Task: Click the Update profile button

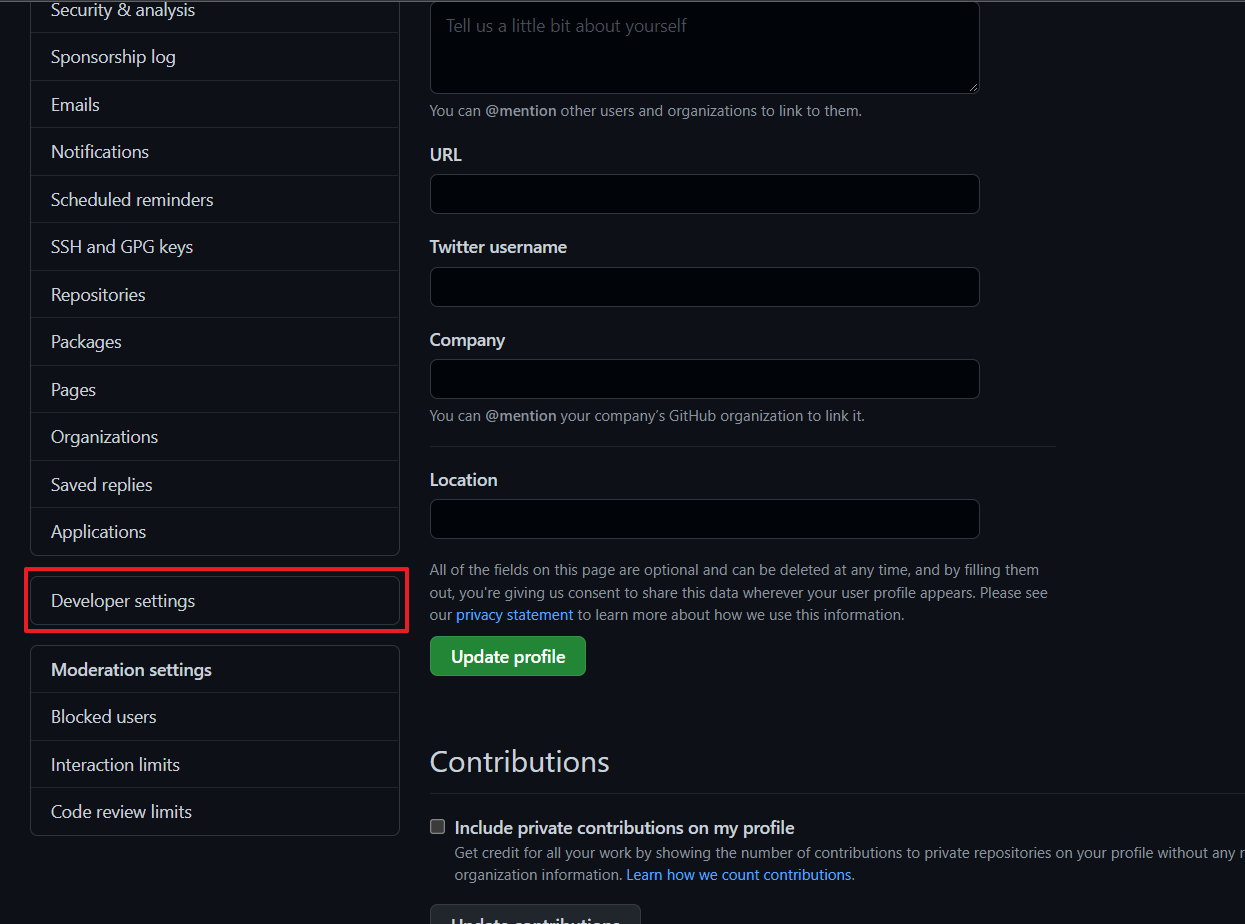Action: [507, 656]
